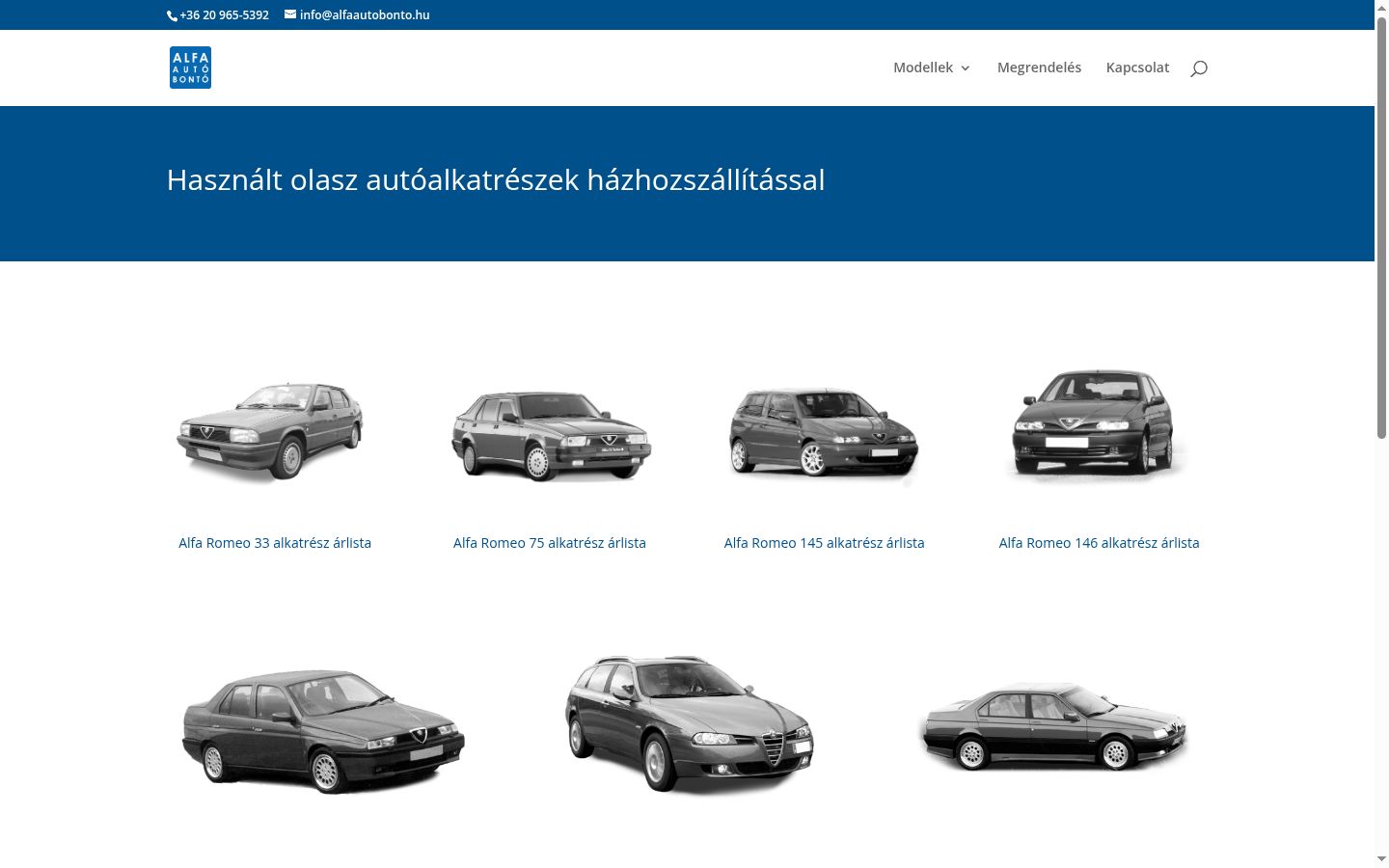Click the scrollbar down arrow
1389x868 pixels.
pyautogui.click(x=1381, y=858)
